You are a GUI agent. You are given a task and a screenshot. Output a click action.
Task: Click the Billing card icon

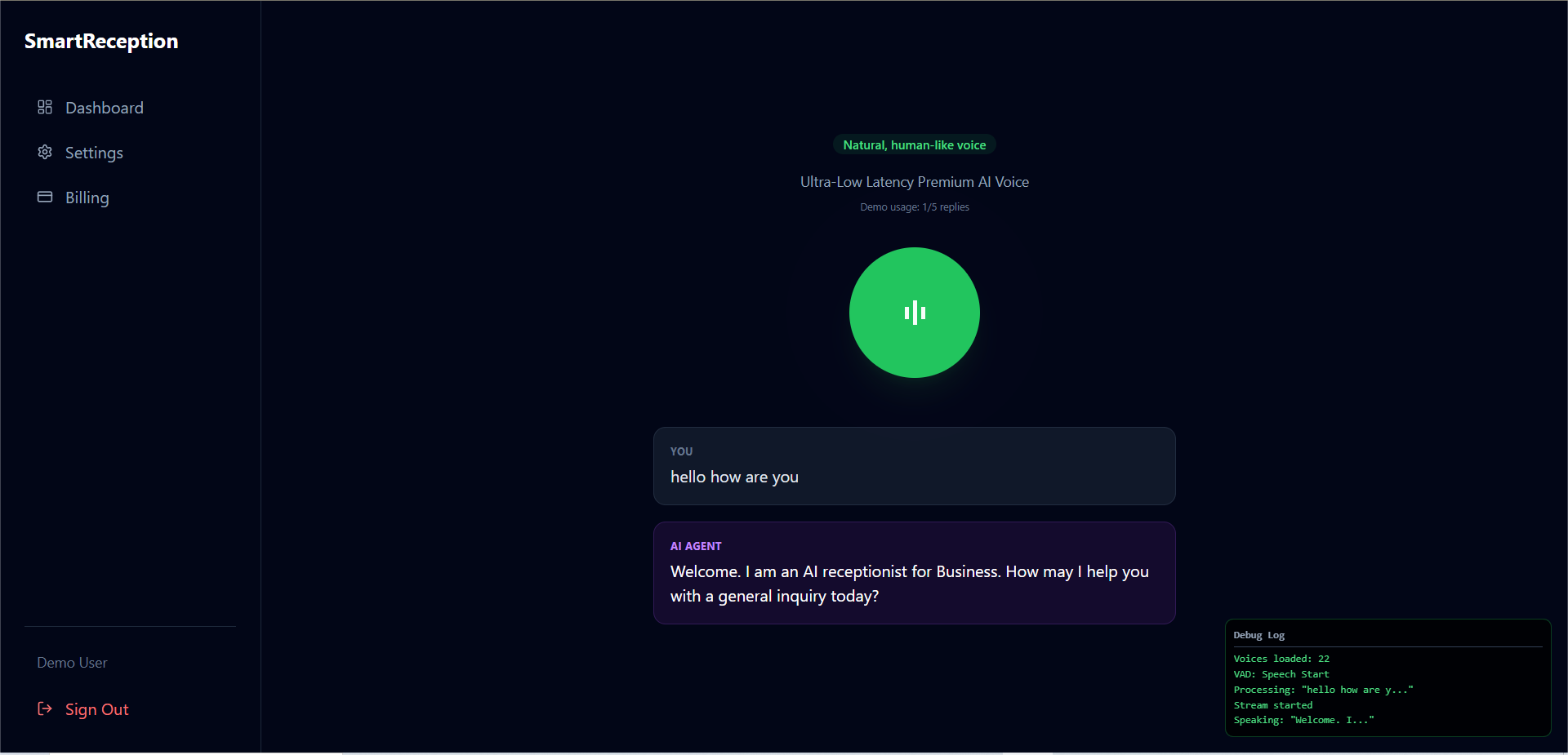(x=45, y=197)
